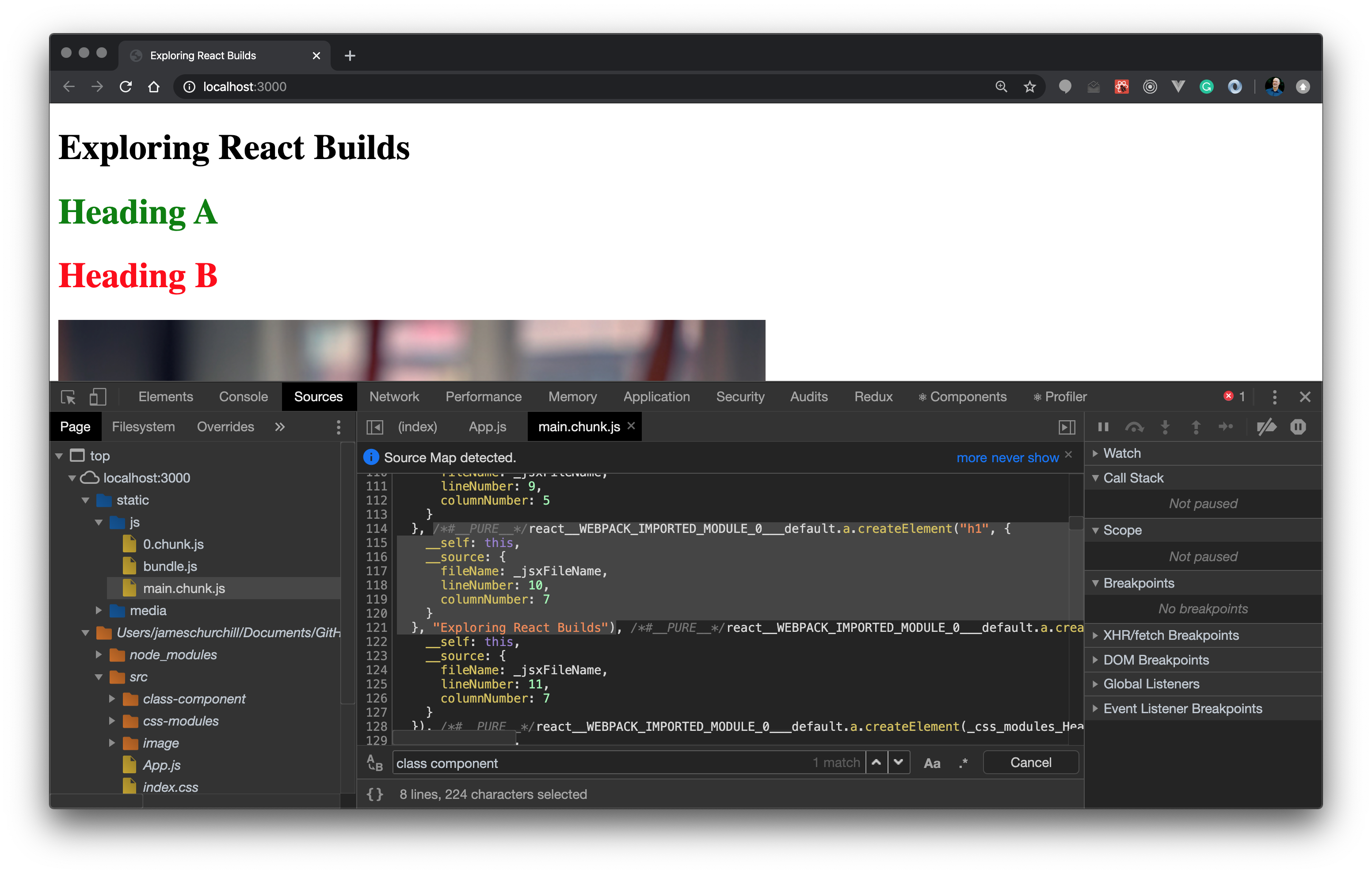Toggle match case Aa in search

[x=932, y=763]
